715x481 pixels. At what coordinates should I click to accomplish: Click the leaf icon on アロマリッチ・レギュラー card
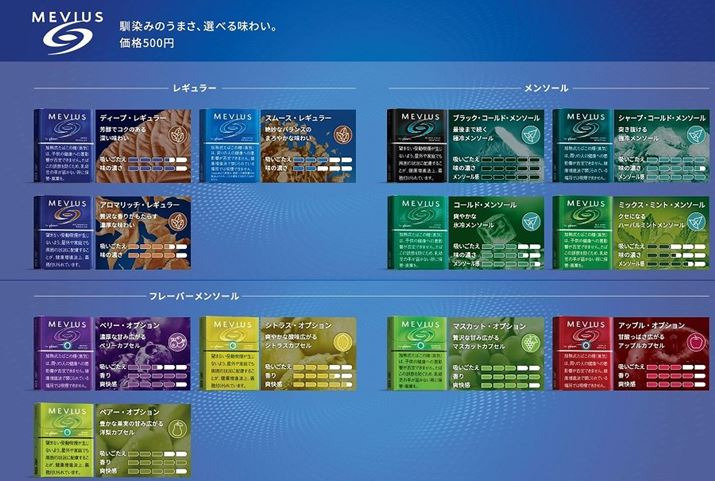(177, 221)
